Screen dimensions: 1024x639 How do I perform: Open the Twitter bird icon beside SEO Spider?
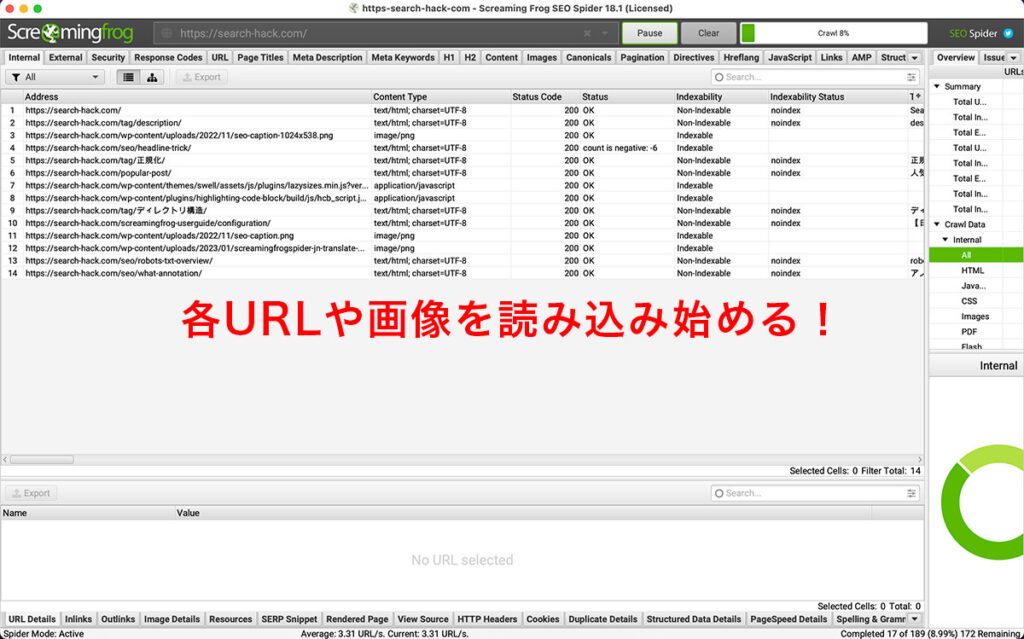click(x=1008, y=33)
